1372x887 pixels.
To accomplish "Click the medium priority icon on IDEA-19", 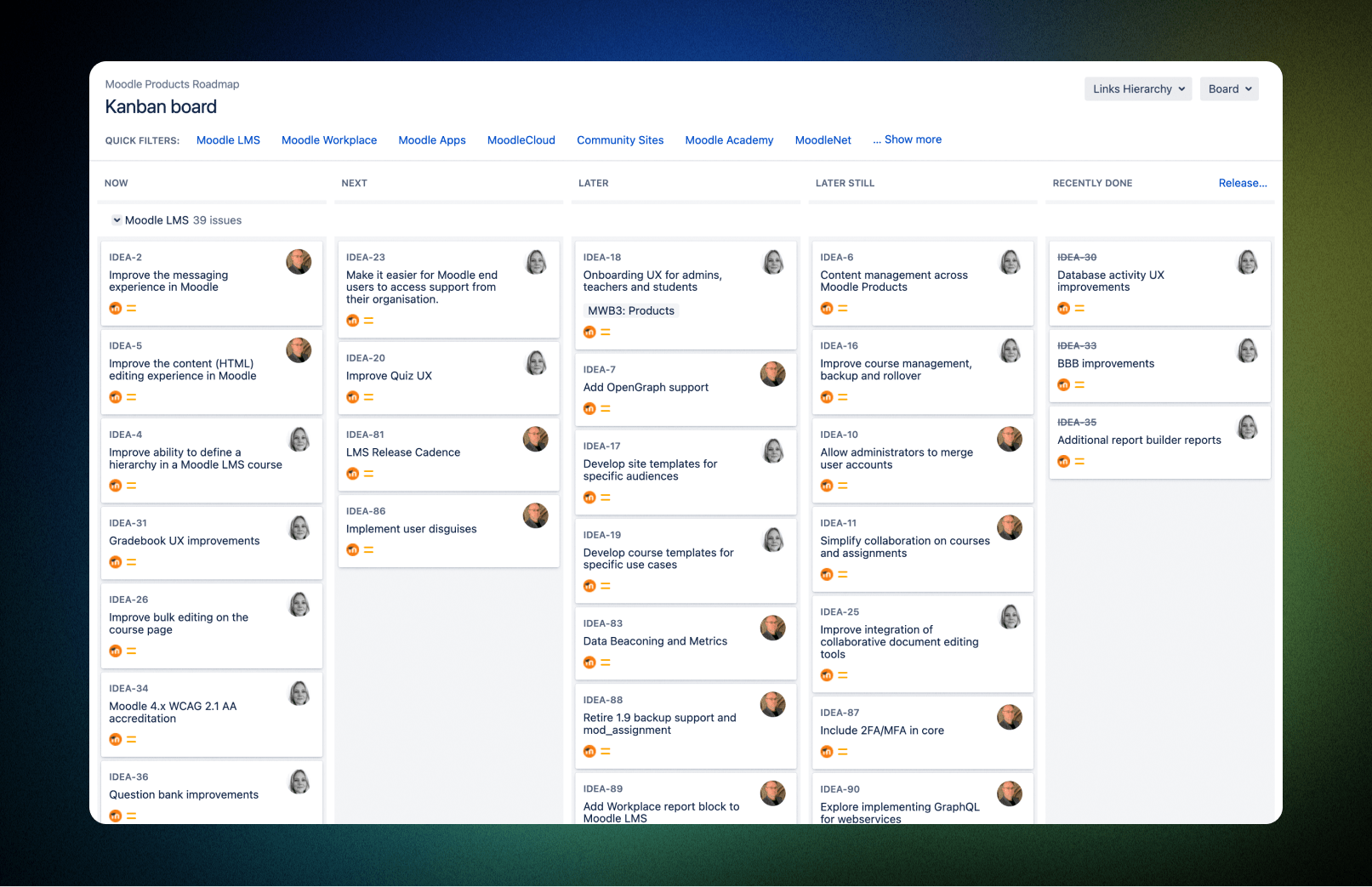I will [x=606, y=587].
